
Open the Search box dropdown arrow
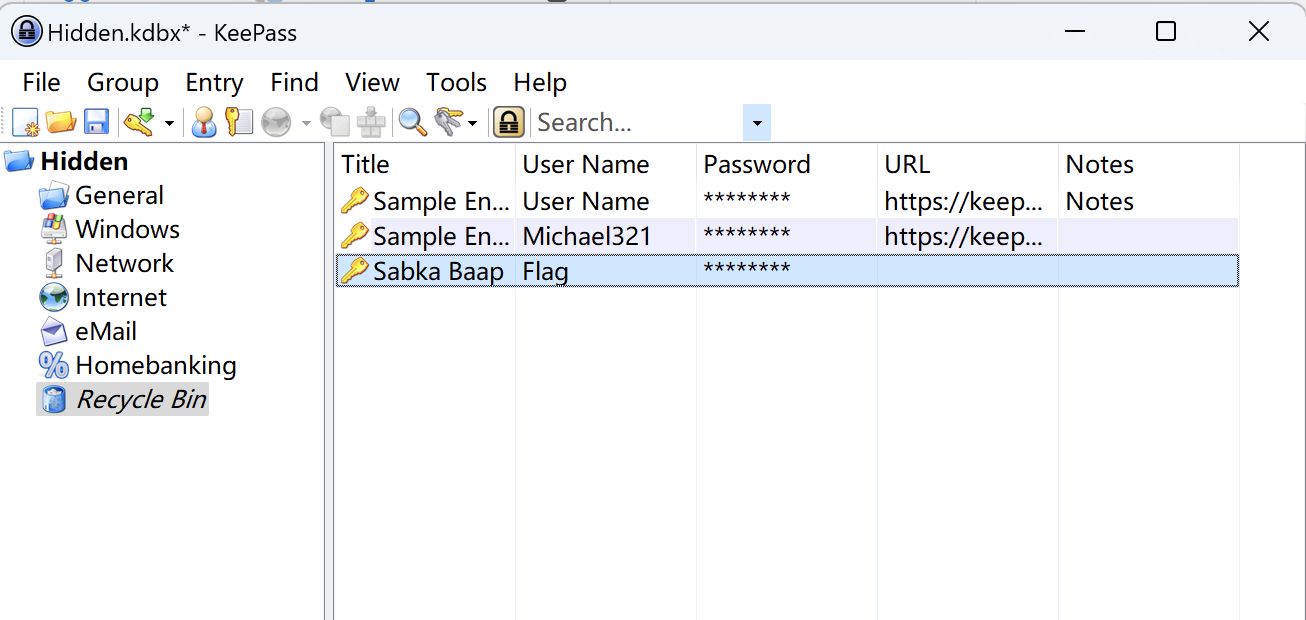coord(757,123)
